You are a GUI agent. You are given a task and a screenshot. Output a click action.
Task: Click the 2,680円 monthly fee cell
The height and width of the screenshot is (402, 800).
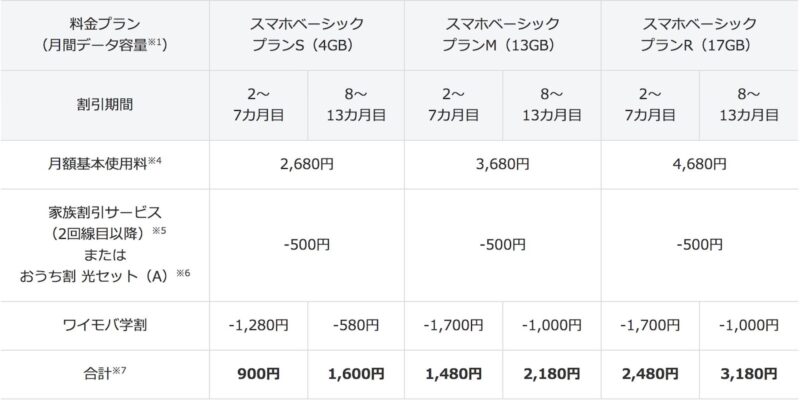[x=306, y=163]
